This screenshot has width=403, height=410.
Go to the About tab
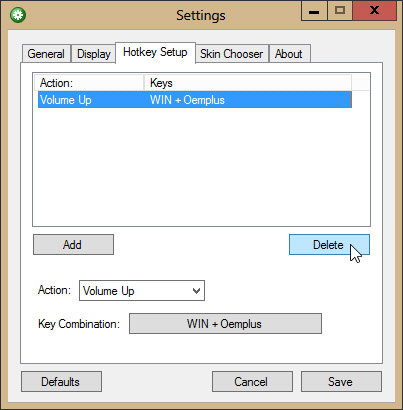pyautogui.click(x=289, y=54)
